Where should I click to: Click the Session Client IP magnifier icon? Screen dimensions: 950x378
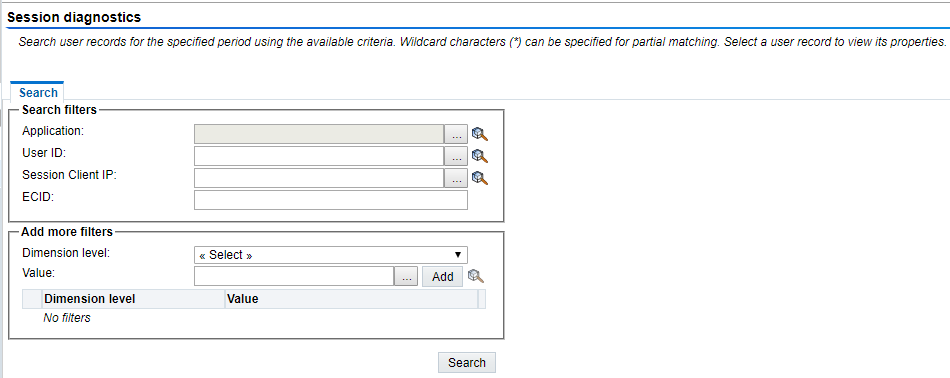480,178
